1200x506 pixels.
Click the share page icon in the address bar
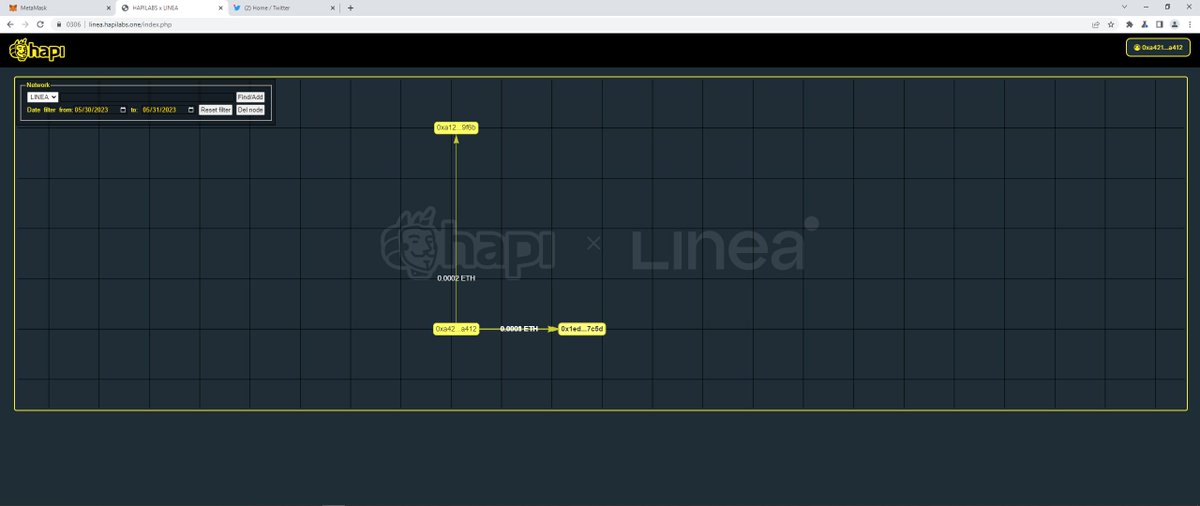[x=1096, y=24]
